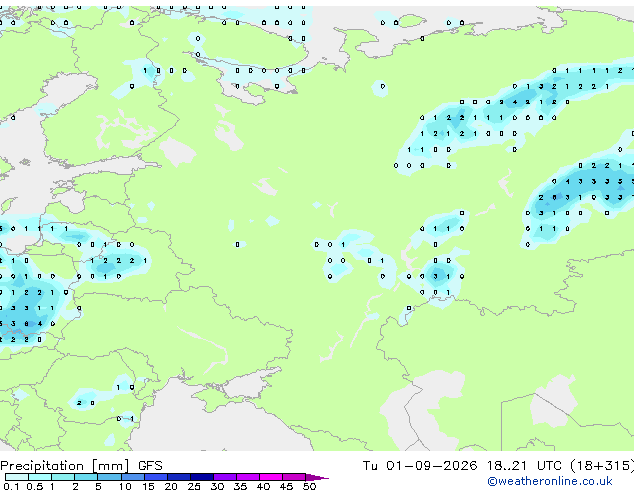Image resolution: width=634 pixels, height=490 pixels.
Task: Click the '(18+315)' forecast offset text
Action: [x=602, y=466]
